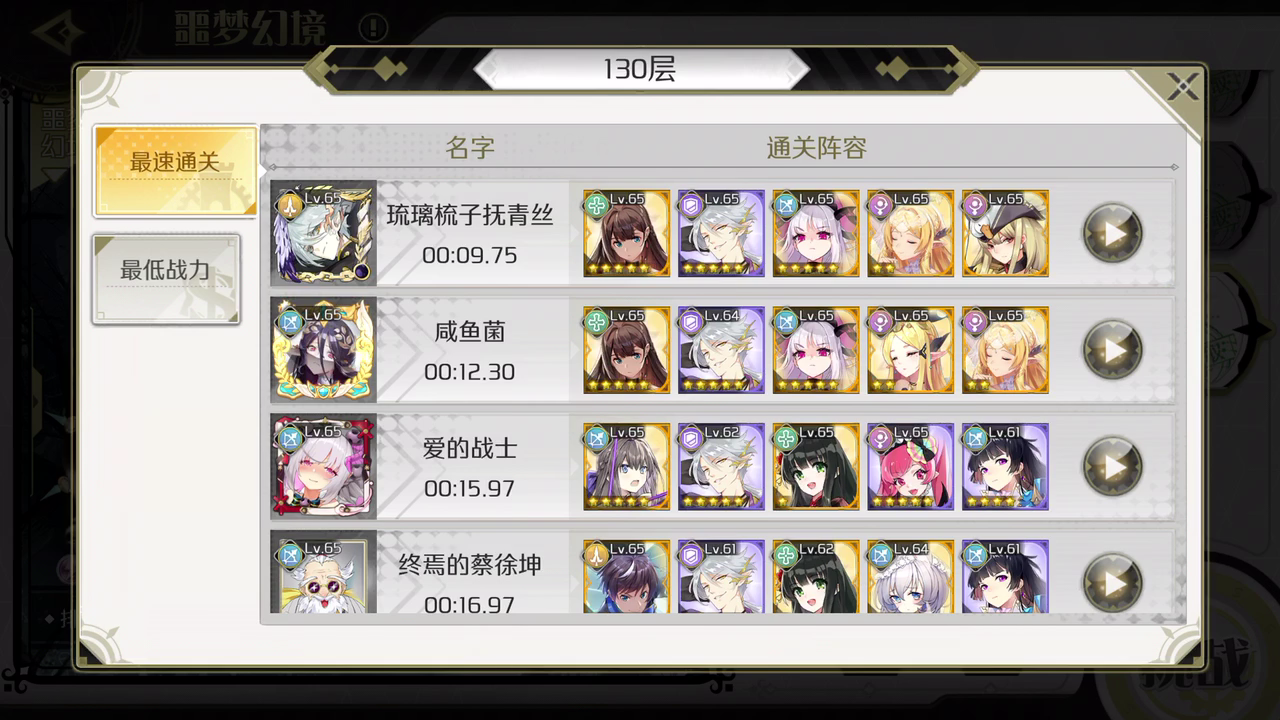The image size is (1280, 720).
Task: Play replay for 爱的战士's clear
Action: (x=1112, y=466)
